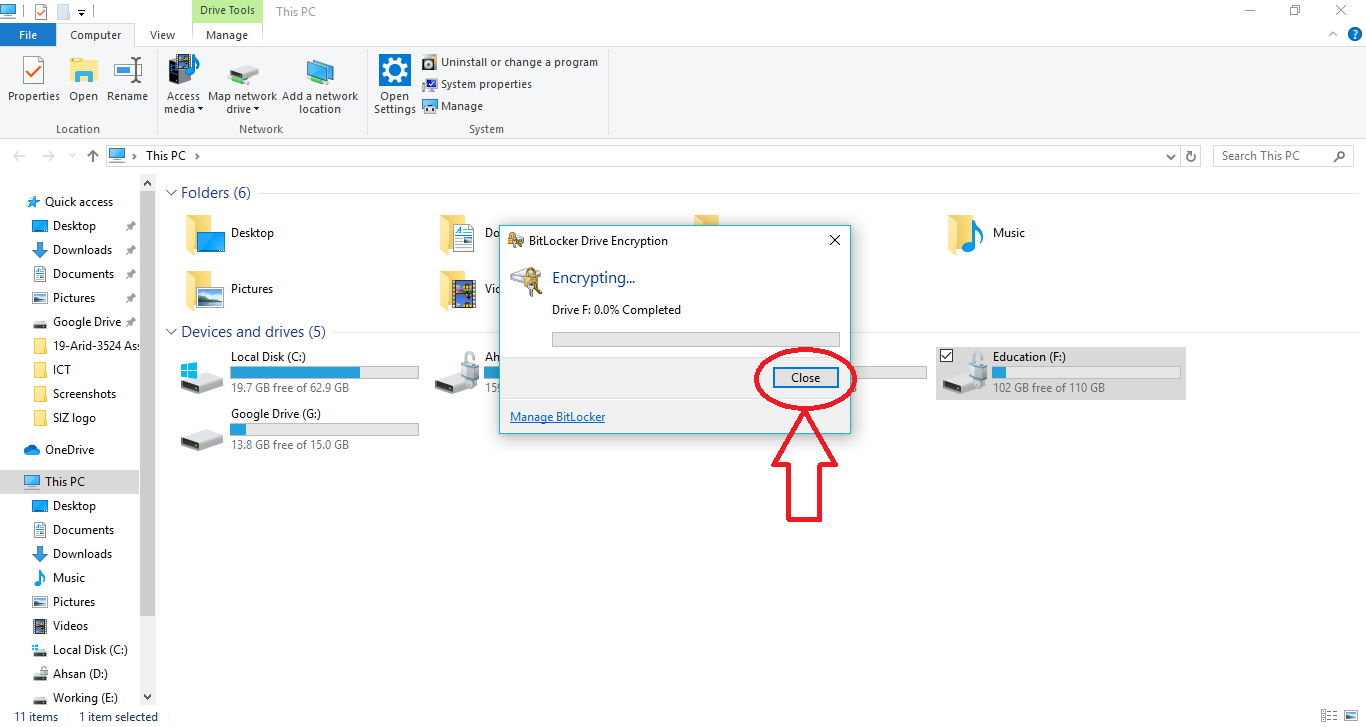1366x727 pixels.
Task: Select Ahsan (D:) in the navigation pane
Action: (x=80, y=674)
